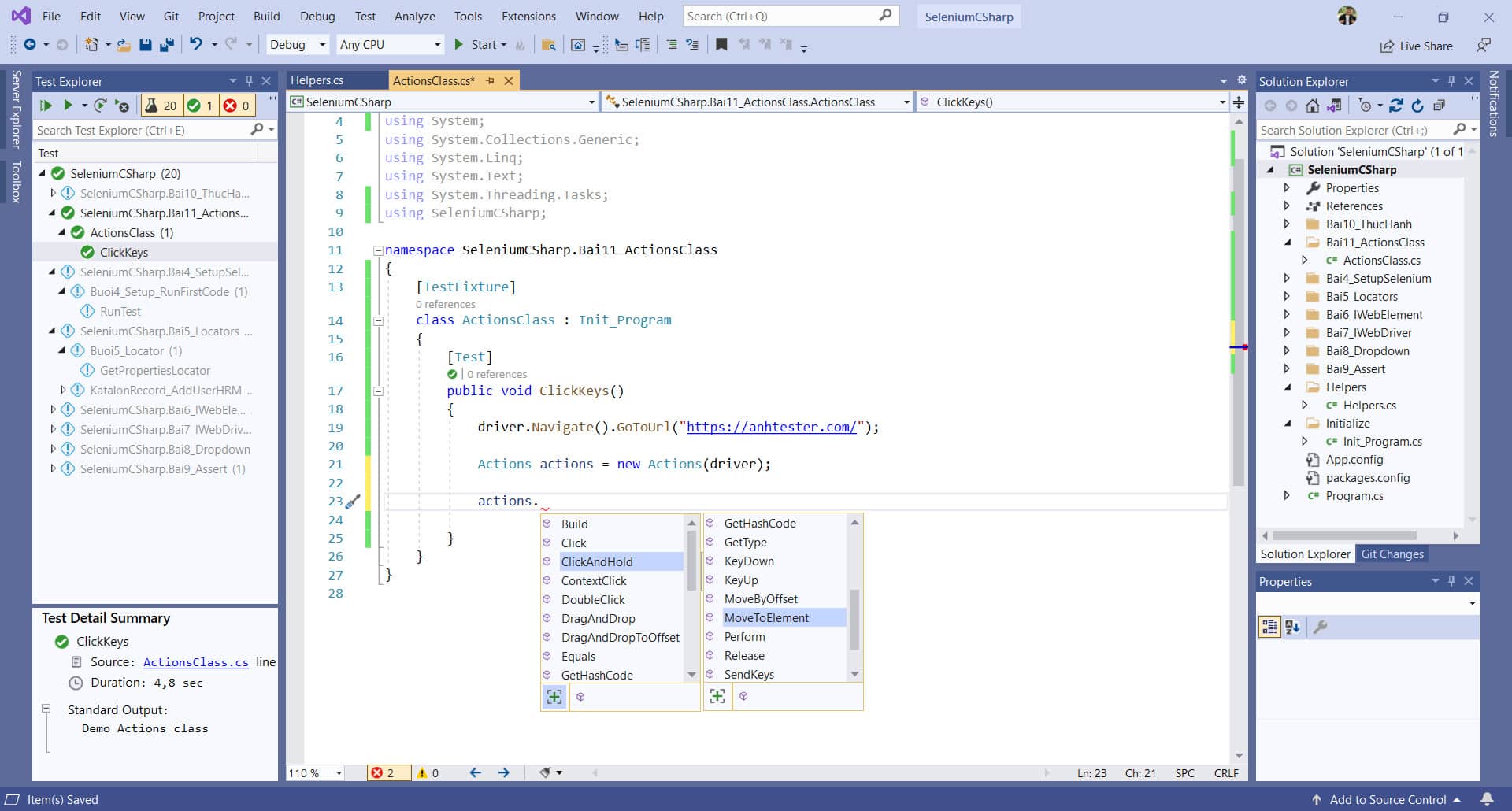Toggle the passed tests filter showing 1
1512x811 pixels.
(x=201, y=106)
